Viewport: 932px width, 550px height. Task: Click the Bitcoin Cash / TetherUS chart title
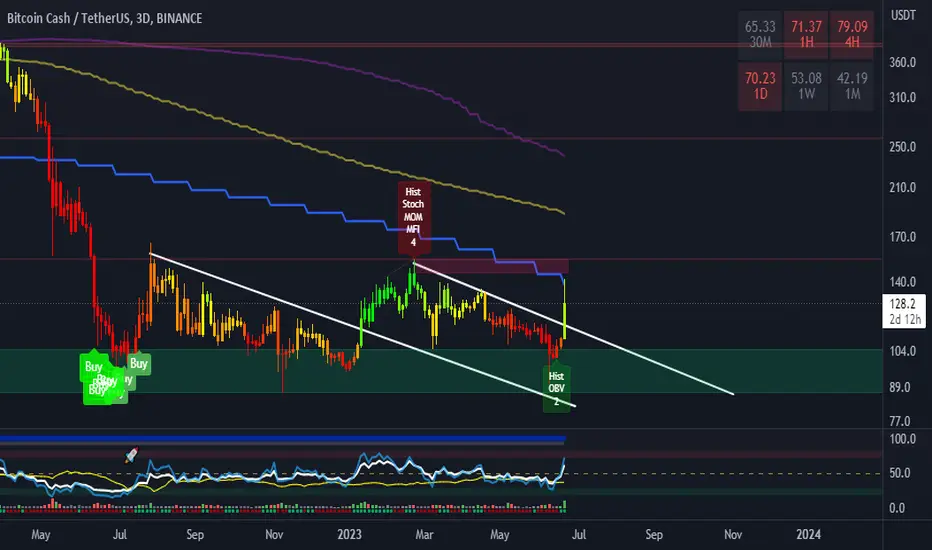[x=105, y=18]
